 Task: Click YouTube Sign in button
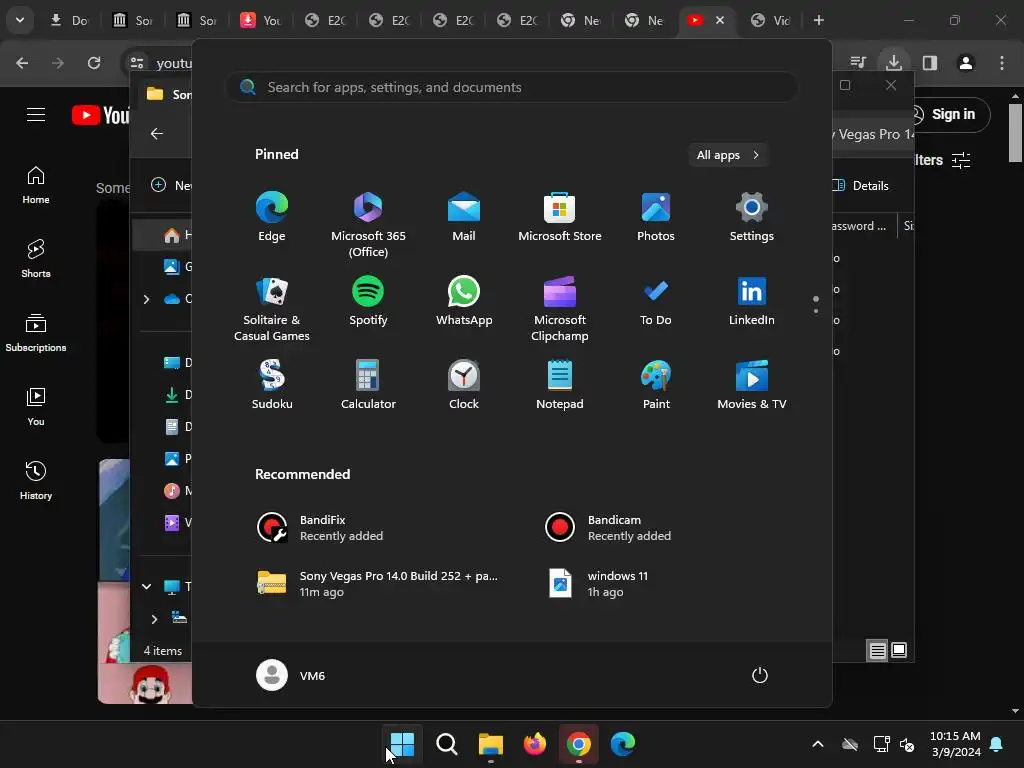[x=952, y=114]
